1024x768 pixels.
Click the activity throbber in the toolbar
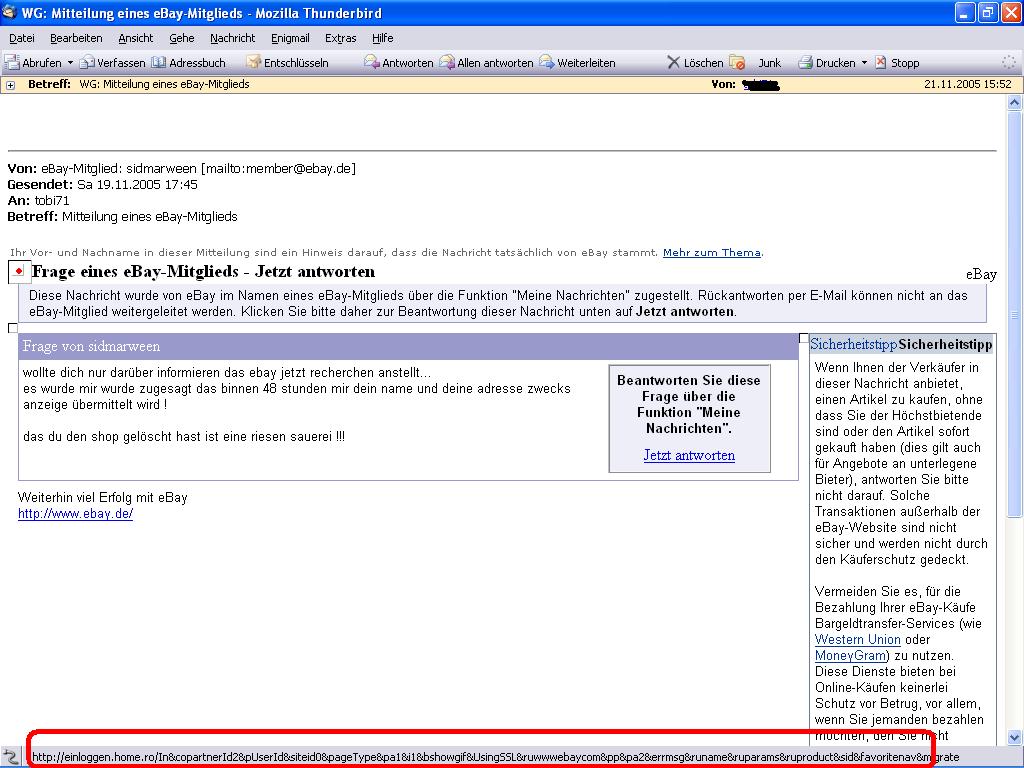pos(1009,62)
